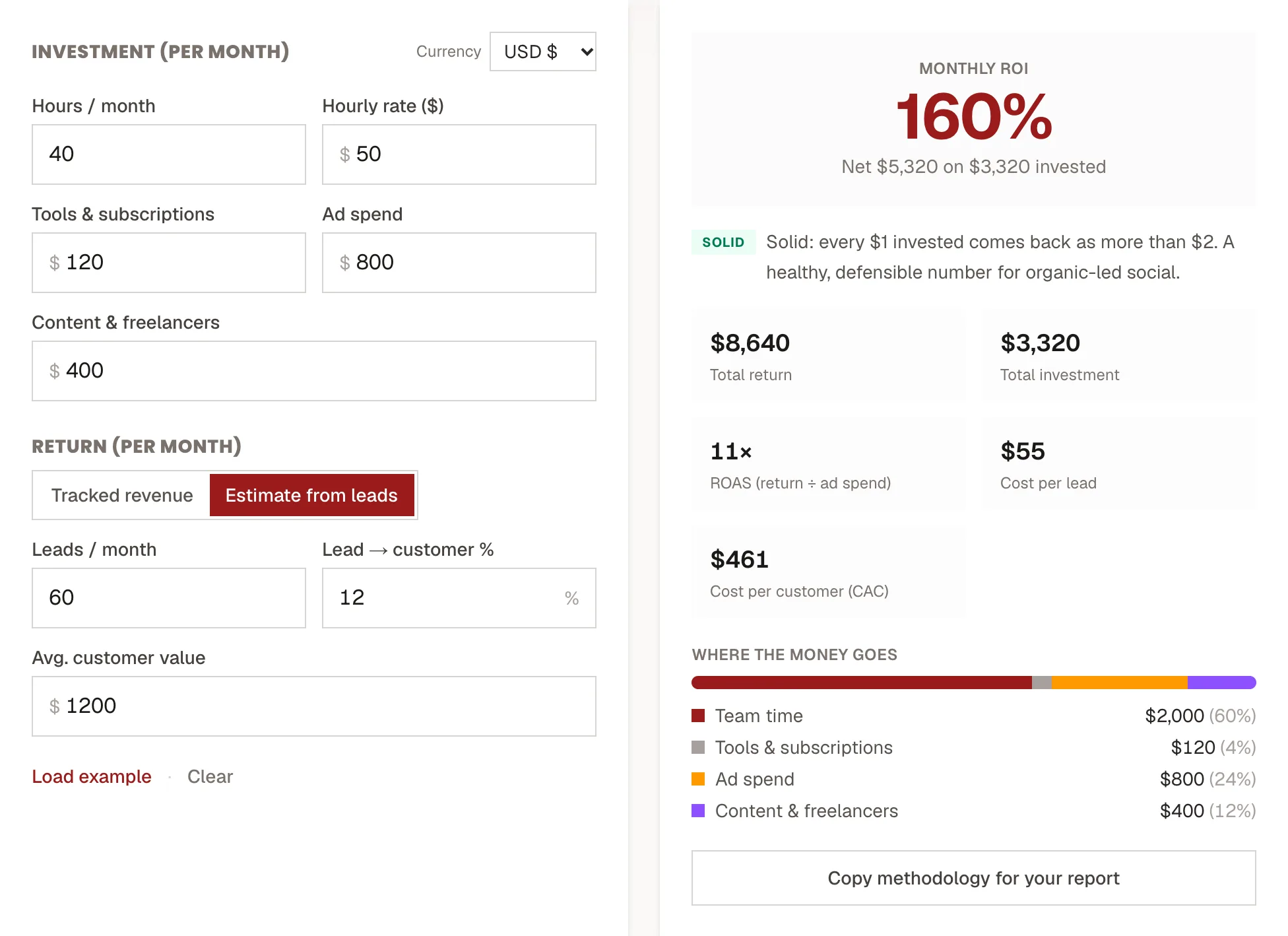Click the orange Ad spend legend swatch
This screenshot has width=1288, height=936.
point(698,779)
